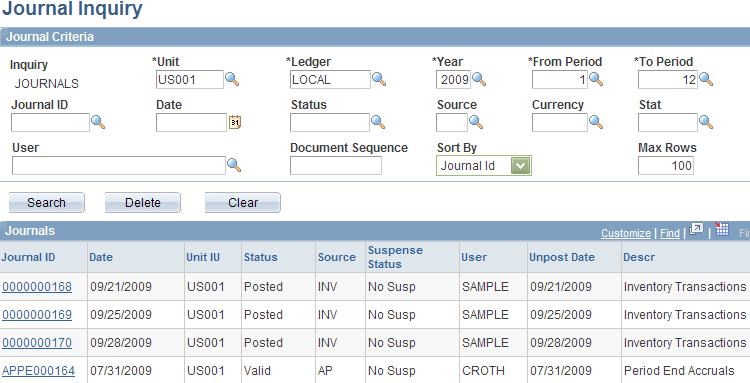Viewport: 750px width, 383px height.
Task: Click the download to spreadsheet grid icon
Action: coord(722,230)
